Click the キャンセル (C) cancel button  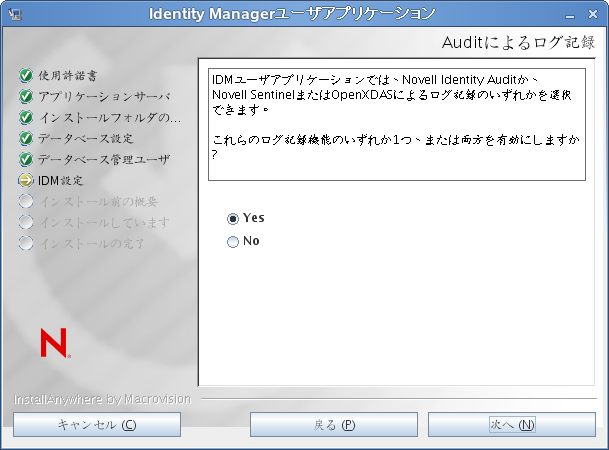click(97, 424)
